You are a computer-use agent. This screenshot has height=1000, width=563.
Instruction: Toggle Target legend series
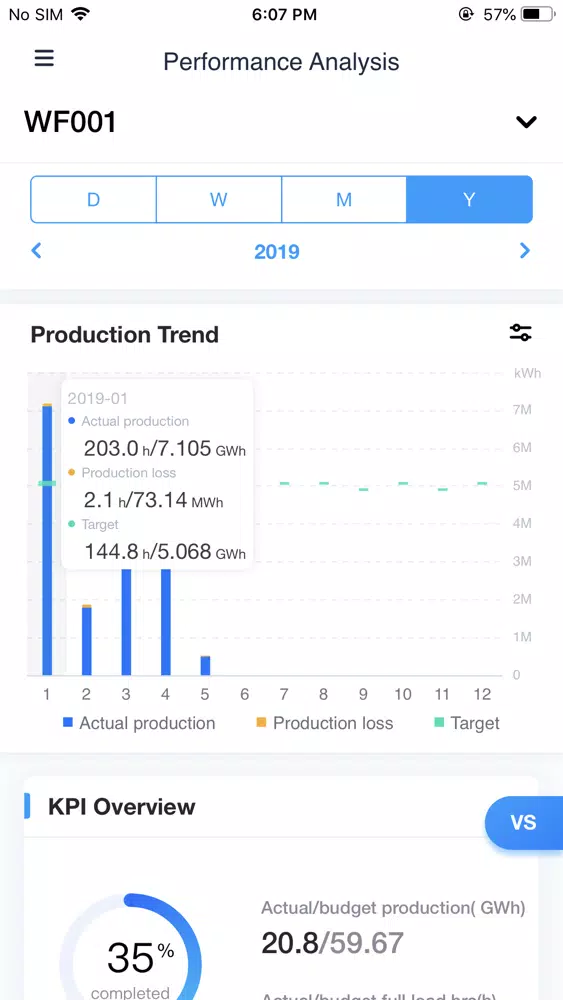[467, 723]
